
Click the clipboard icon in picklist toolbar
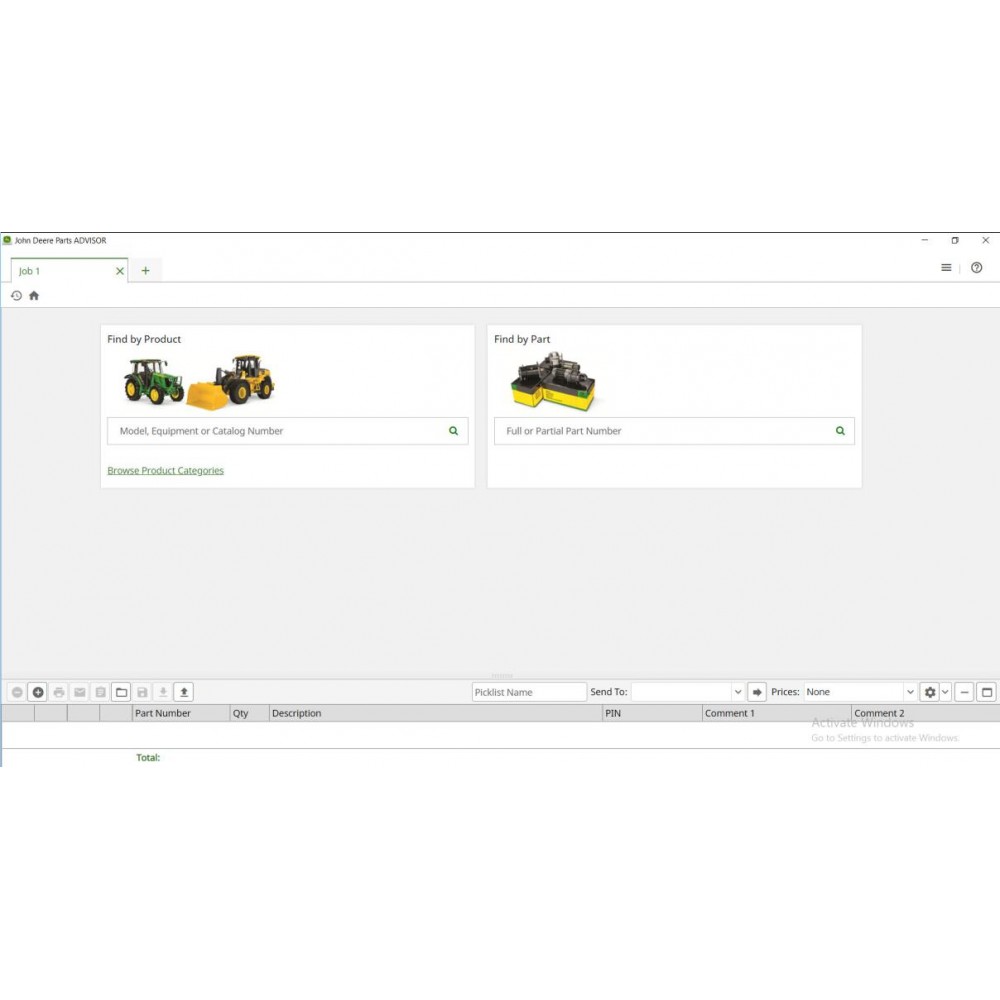point(100,692)
